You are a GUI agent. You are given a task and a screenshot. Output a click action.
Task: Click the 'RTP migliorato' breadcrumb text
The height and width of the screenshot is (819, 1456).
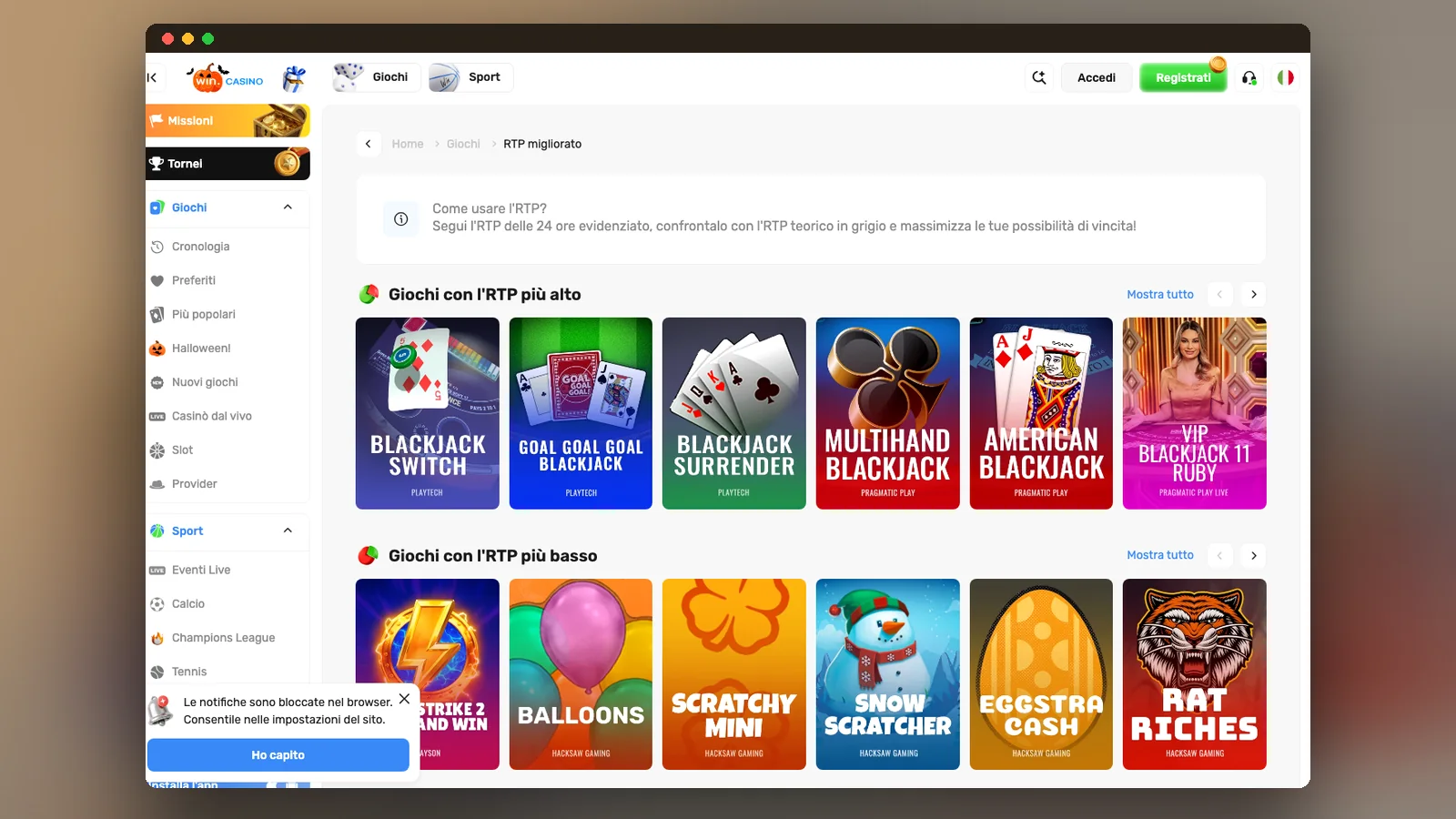point(542,144)
